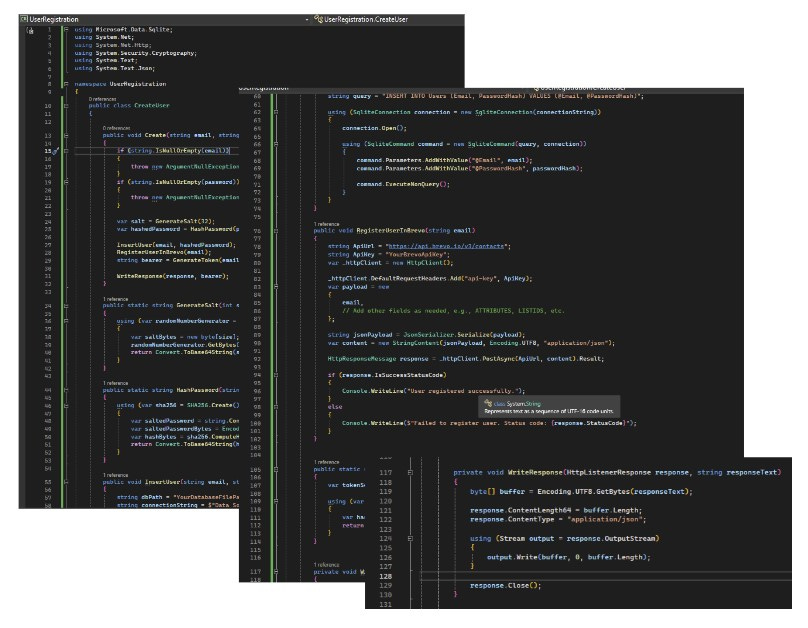Click the class icon beside UserRegistration.CreateUser

[318, 19]
